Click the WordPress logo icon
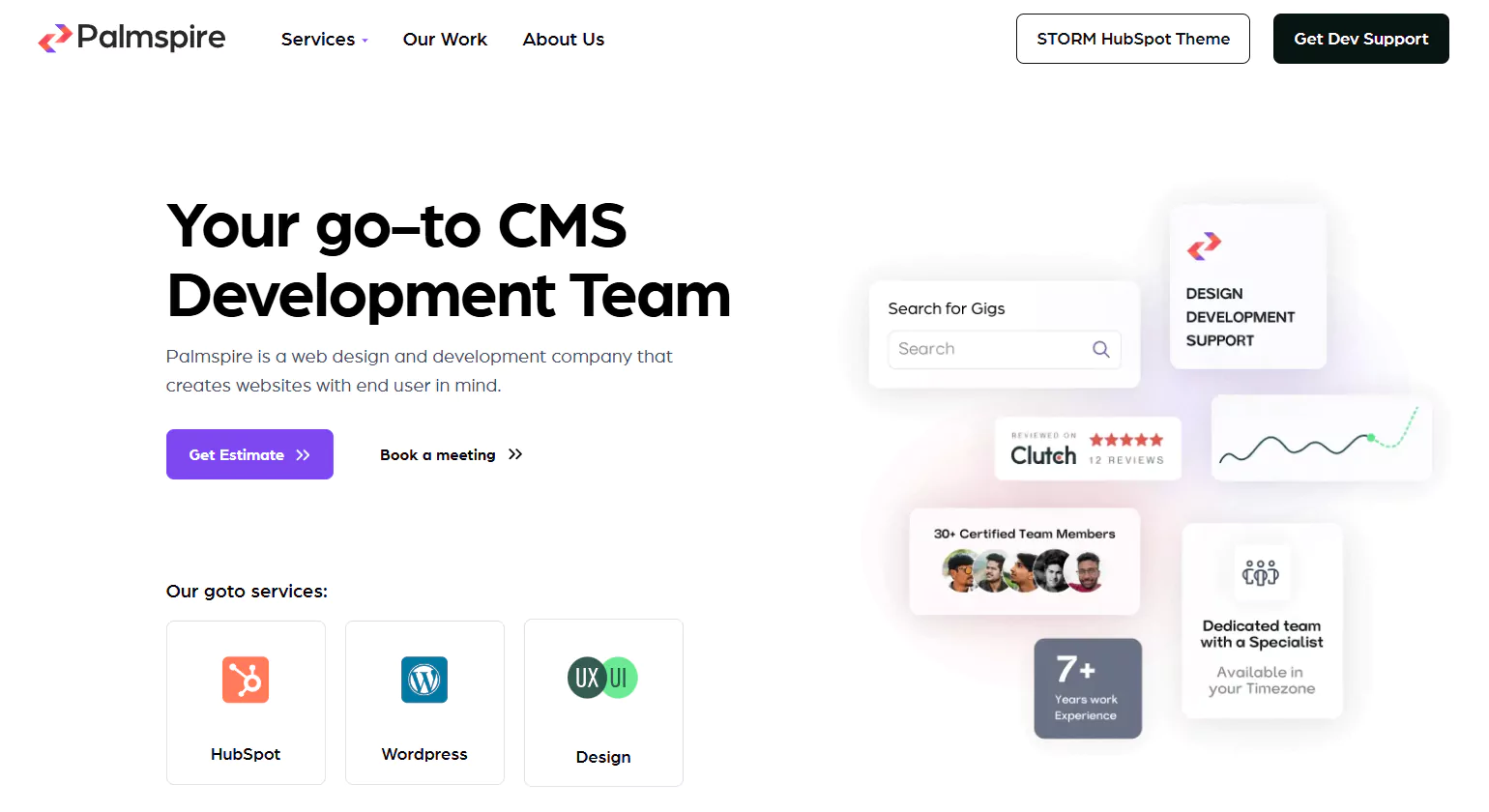 point(424,680)
